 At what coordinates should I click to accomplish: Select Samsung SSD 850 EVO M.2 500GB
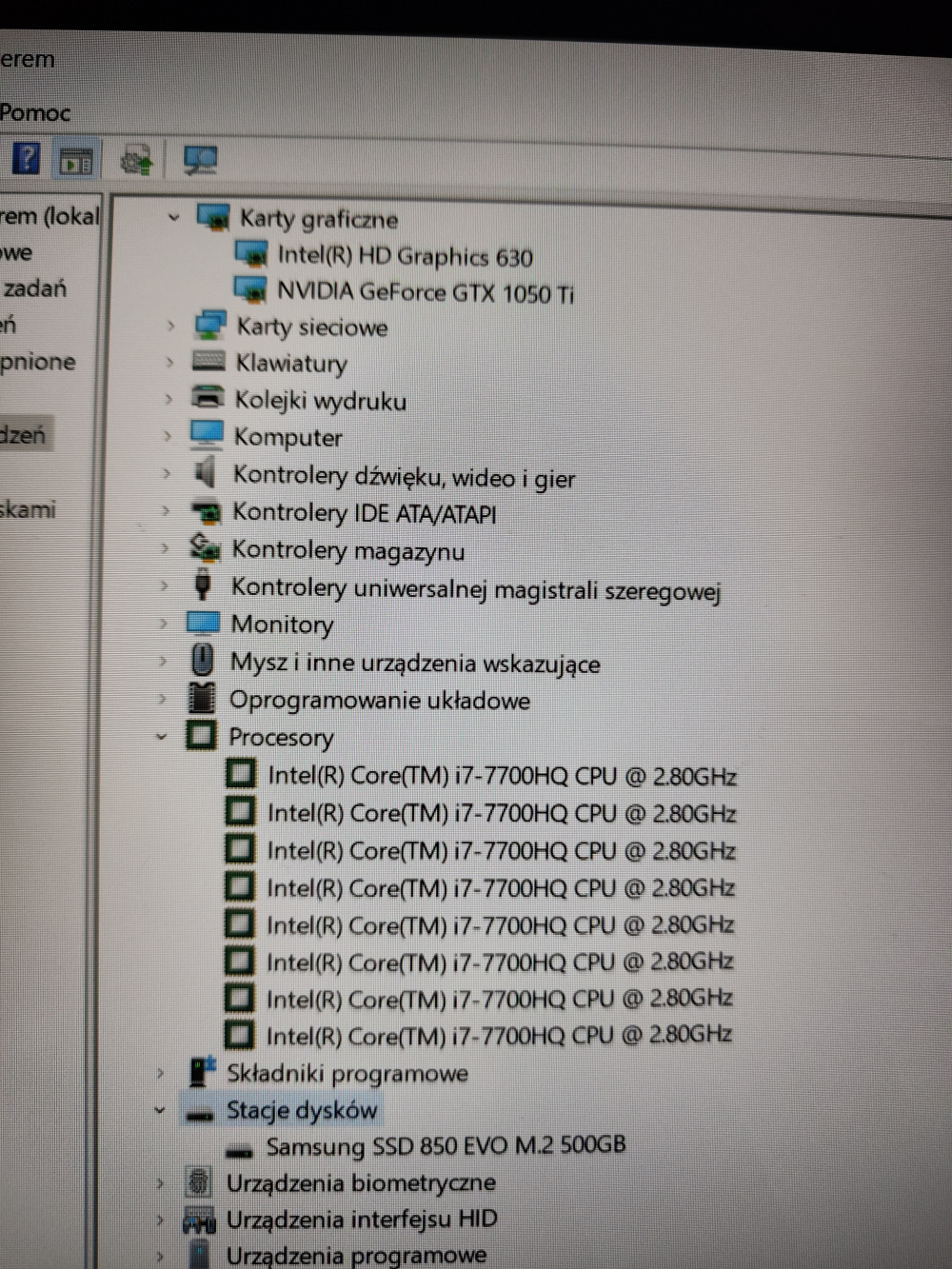click(x=446, y=1145)
